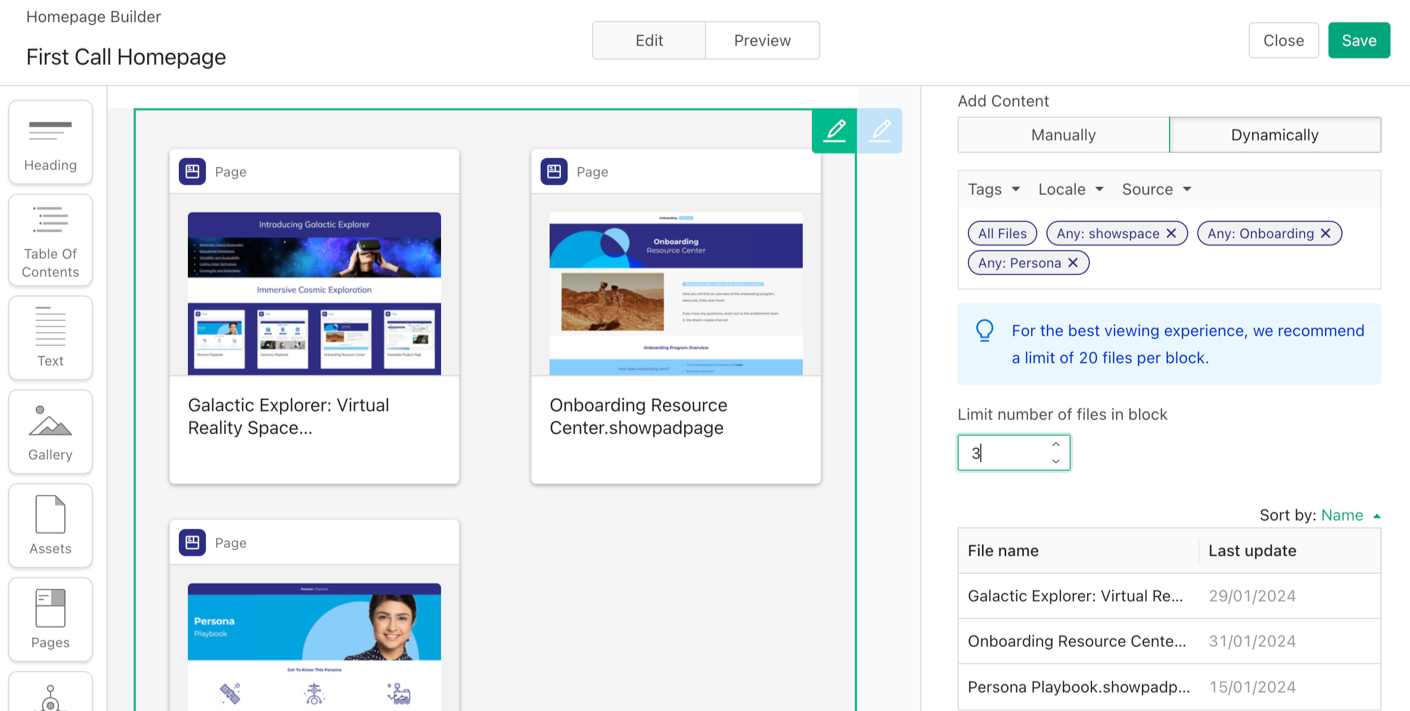Viewport: 1410px width, 711px height.
Task: Click the date 31/01/2024
Action: (x=1252, y=642)
